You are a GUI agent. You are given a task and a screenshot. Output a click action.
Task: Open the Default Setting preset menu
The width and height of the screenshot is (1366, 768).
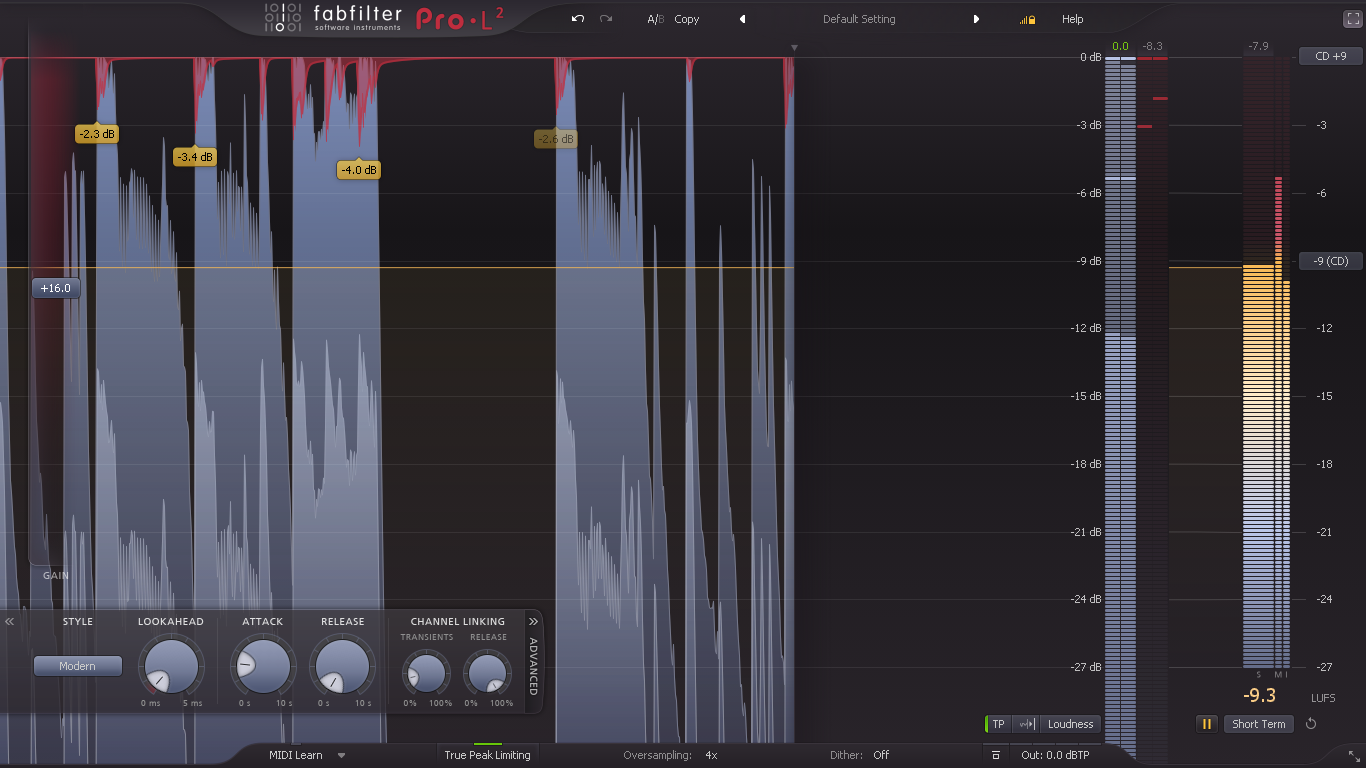click(x=859, y=19)
